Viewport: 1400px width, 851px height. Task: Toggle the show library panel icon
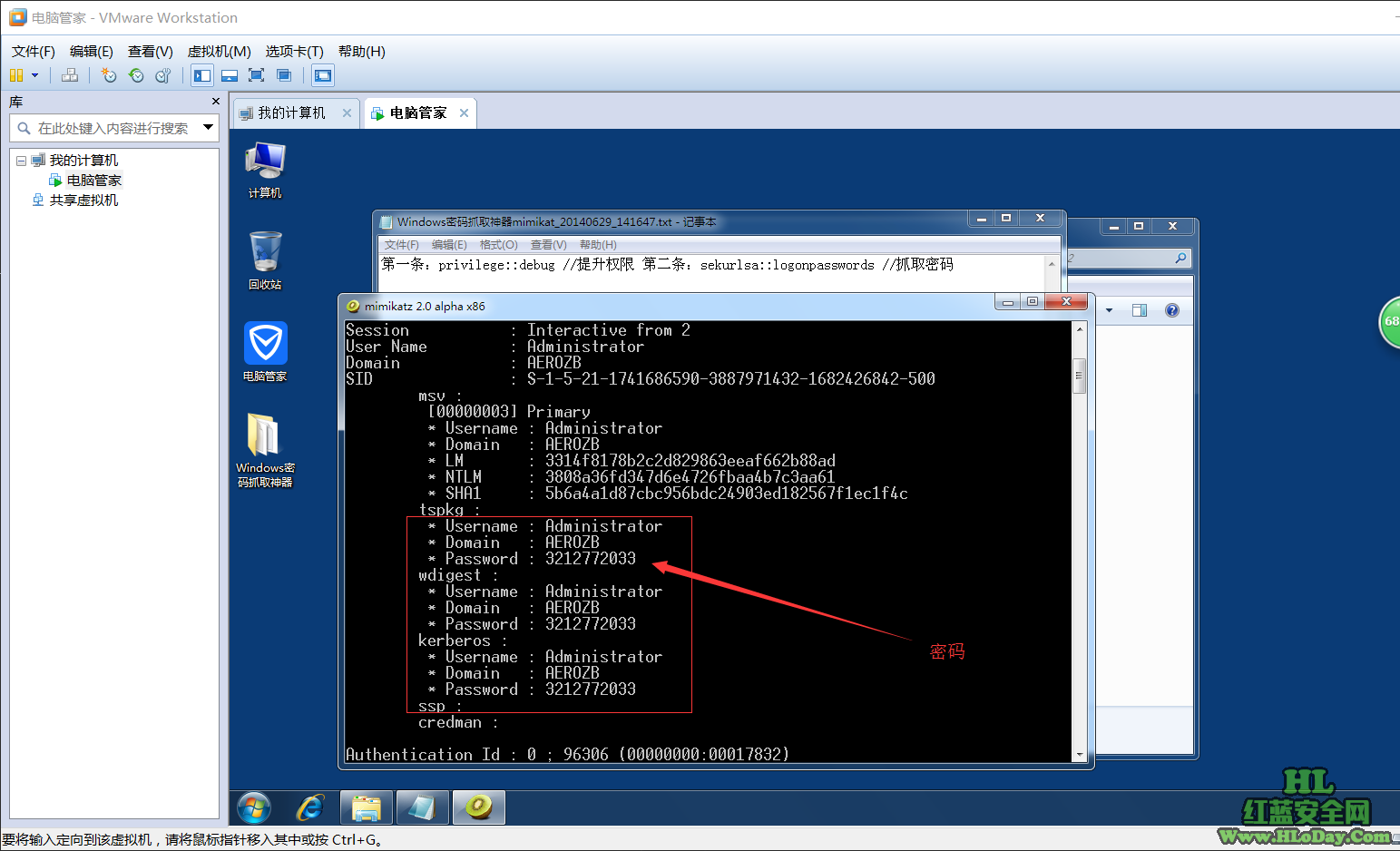click(202, 75)
